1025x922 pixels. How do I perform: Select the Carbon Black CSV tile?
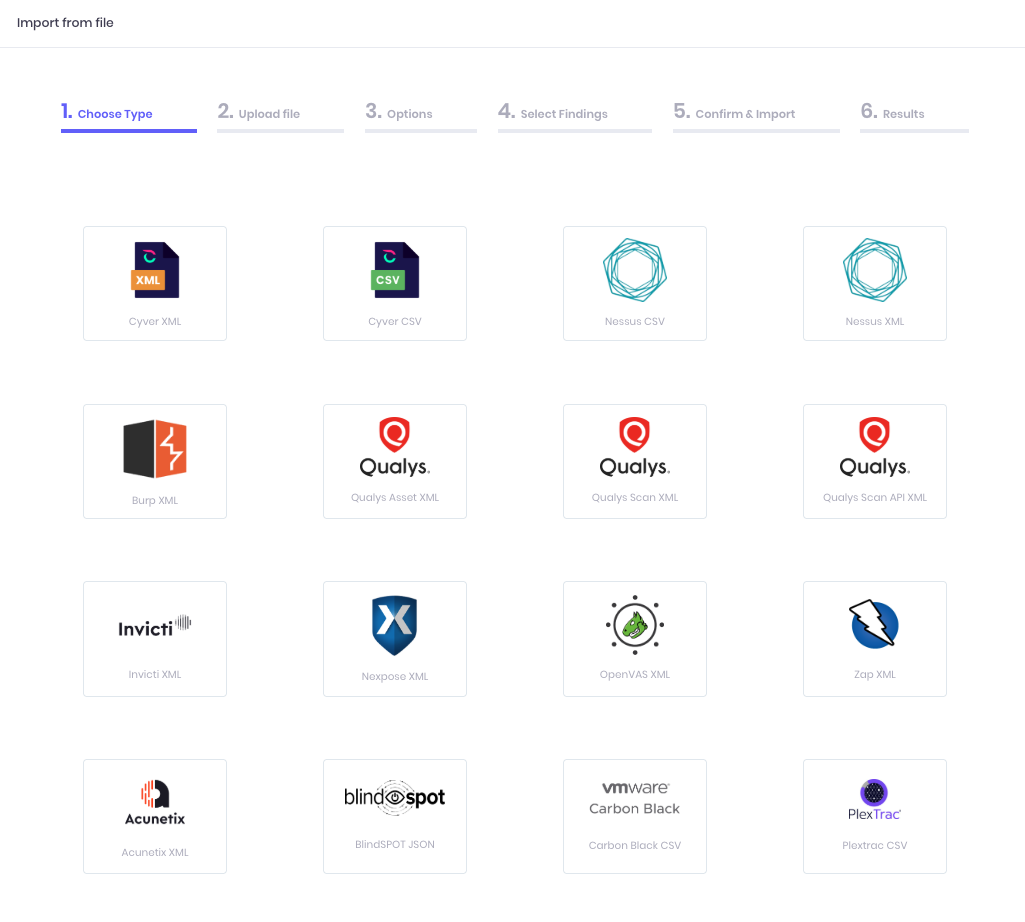coord(635,816)
